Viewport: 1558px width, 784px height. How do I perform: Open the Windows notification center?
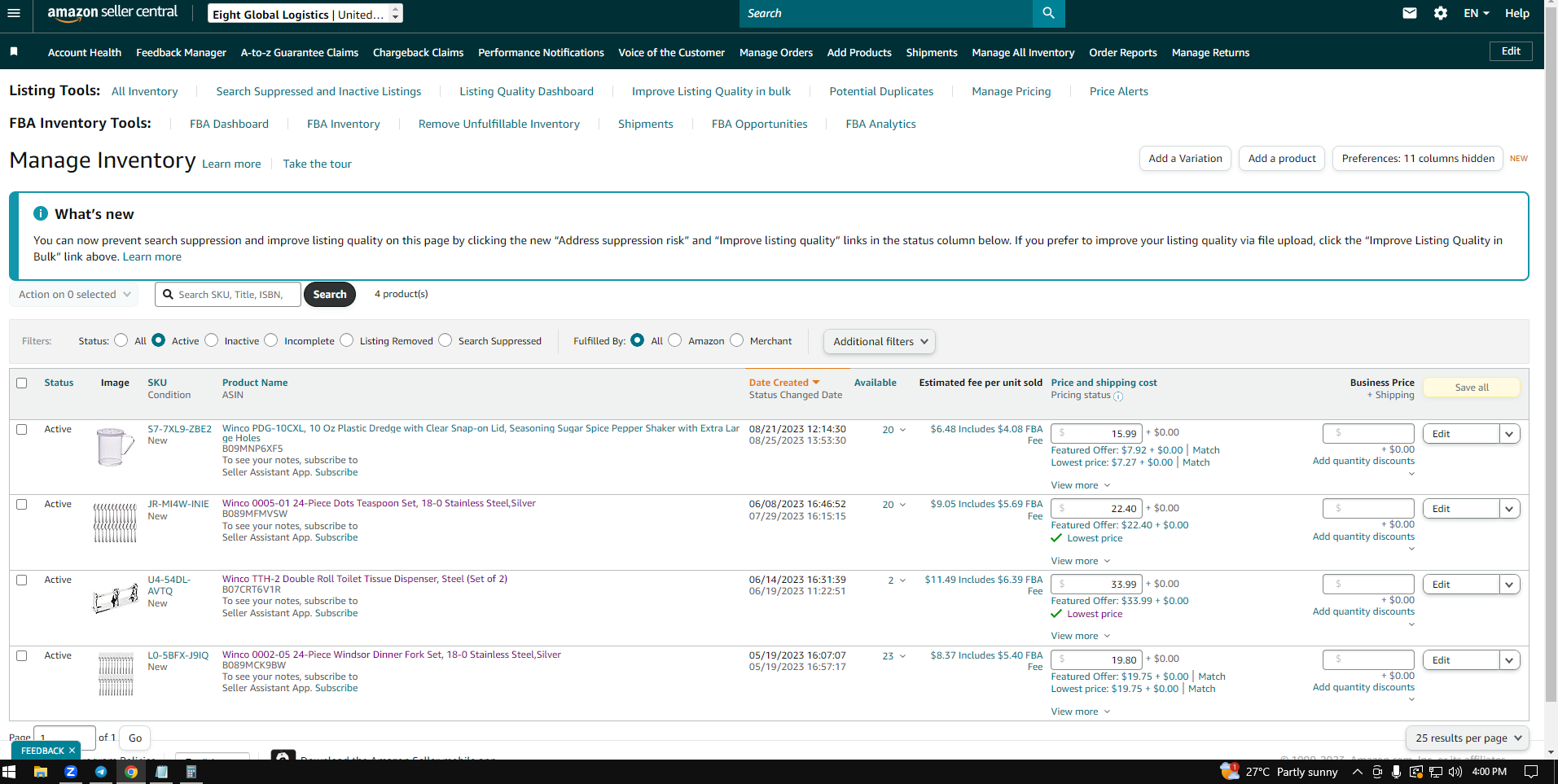point(1531,772)
